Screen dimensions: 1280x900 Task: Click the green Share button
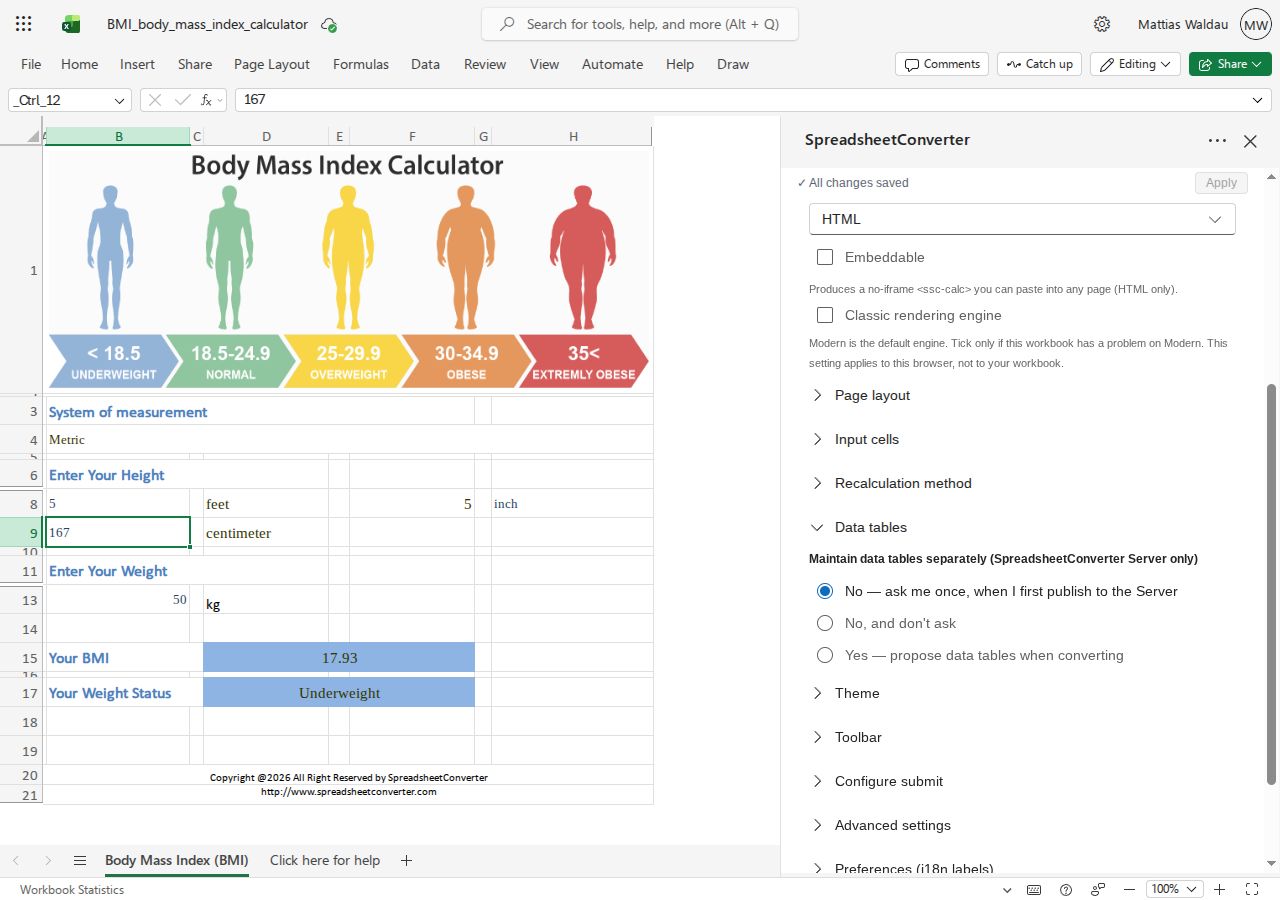1230,64
